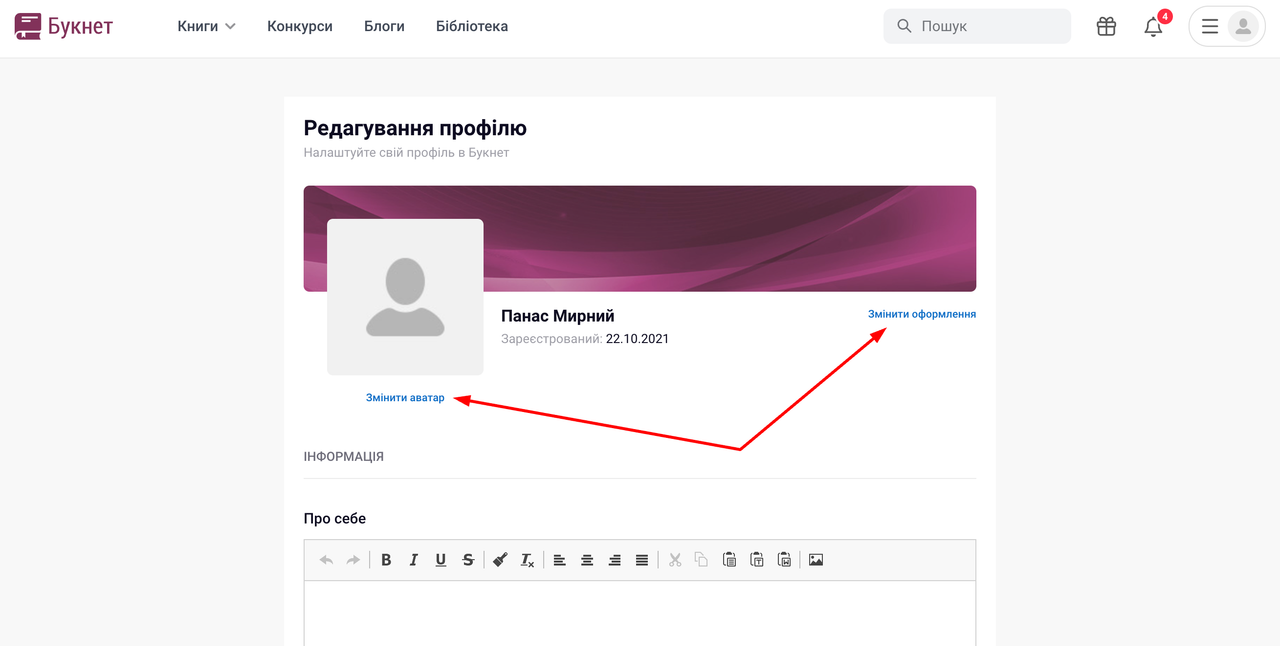
Task: Click the Undo arrow in editor toolbar
Action: (x=326, y=560)
